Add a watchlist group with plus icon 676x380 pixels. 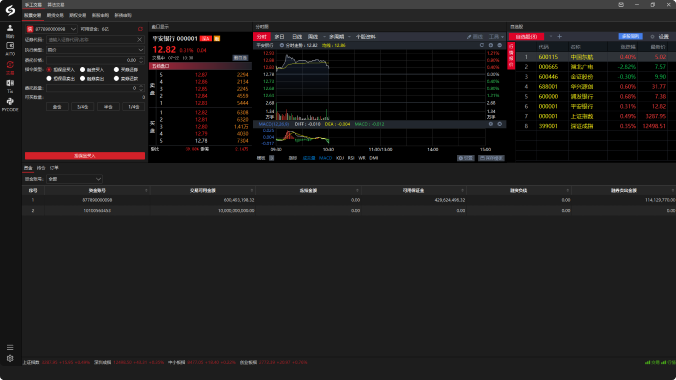pos(560,37)
